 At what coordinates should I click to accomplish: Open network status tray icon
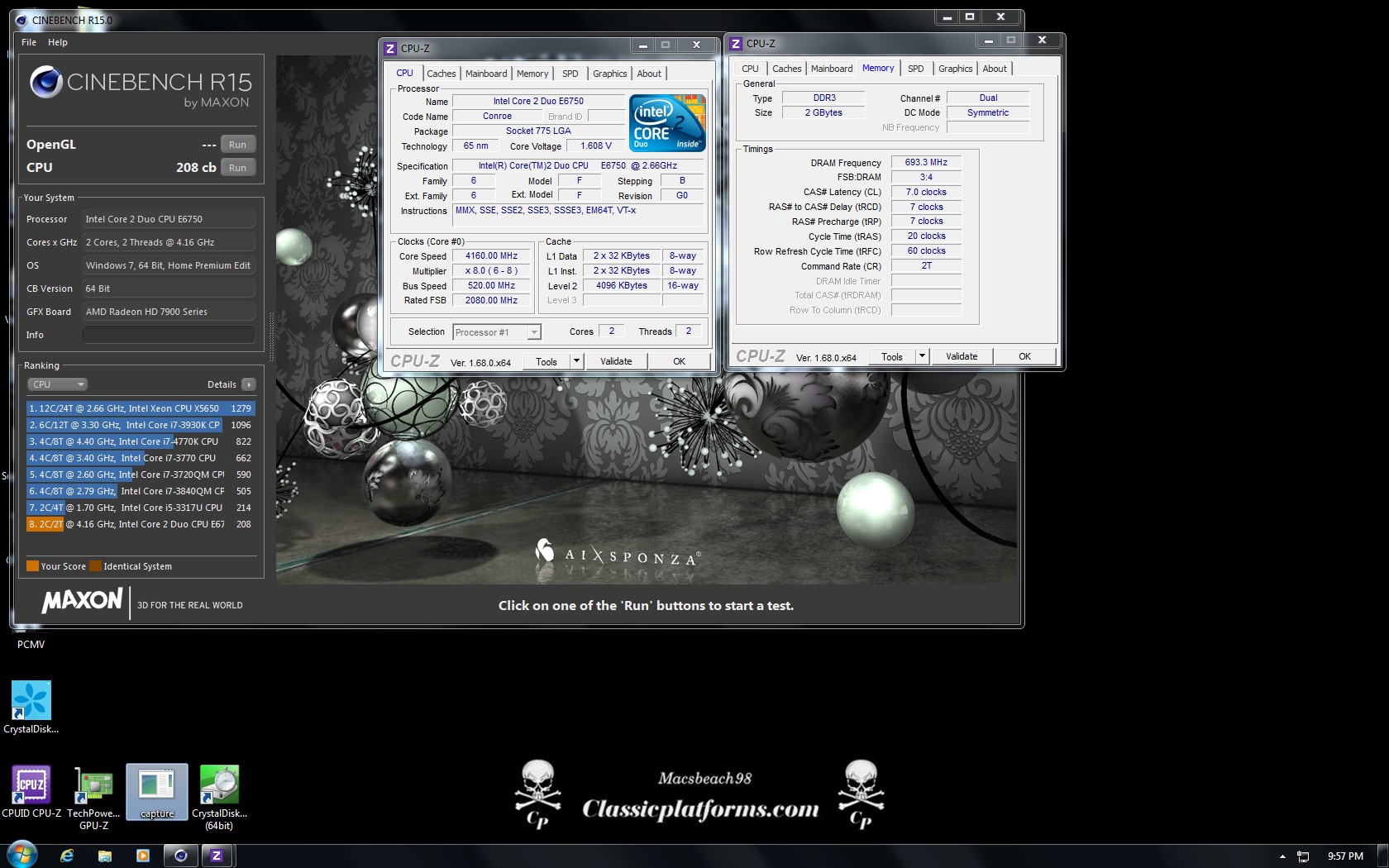(1303, 856)
